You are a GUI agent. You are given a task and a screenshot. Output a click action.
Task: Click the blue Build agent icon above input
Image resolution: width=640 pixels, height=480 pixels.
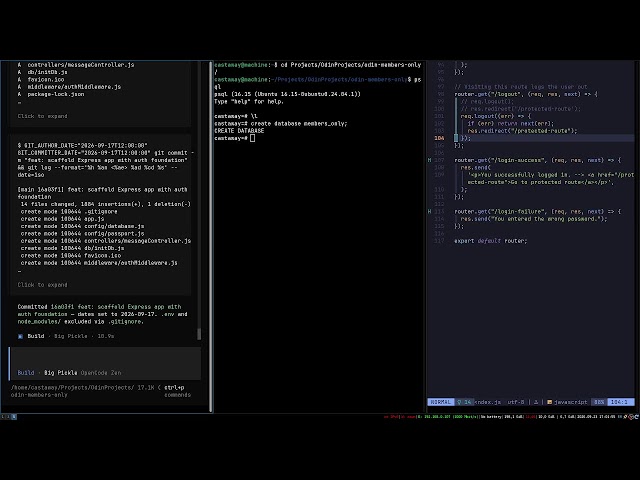tap(20, 336)
